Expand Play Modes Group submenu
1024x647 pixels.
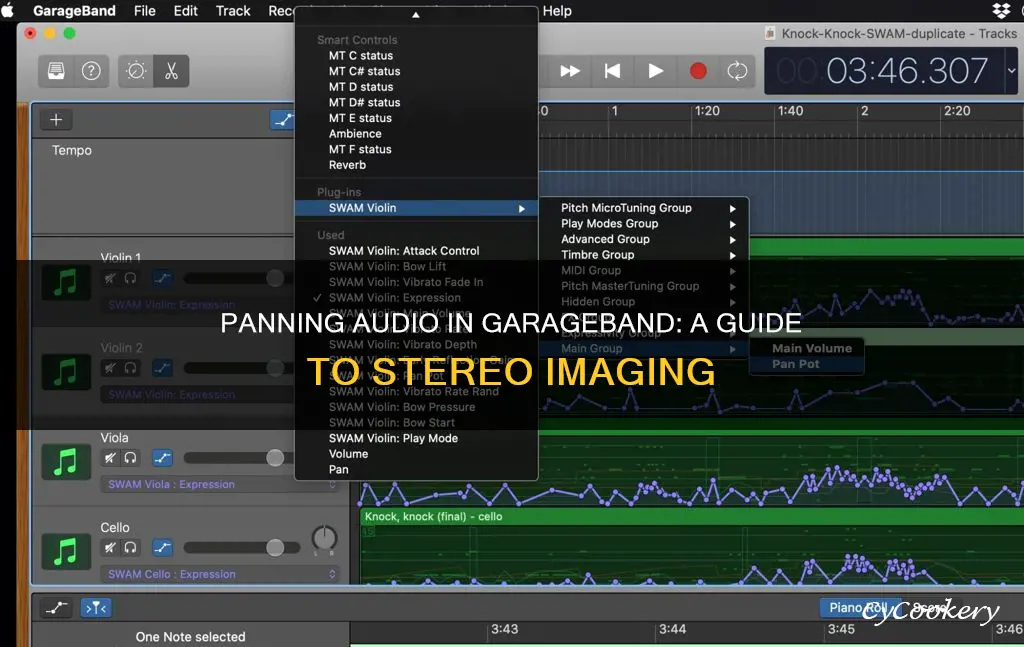[x=644, y=223]
